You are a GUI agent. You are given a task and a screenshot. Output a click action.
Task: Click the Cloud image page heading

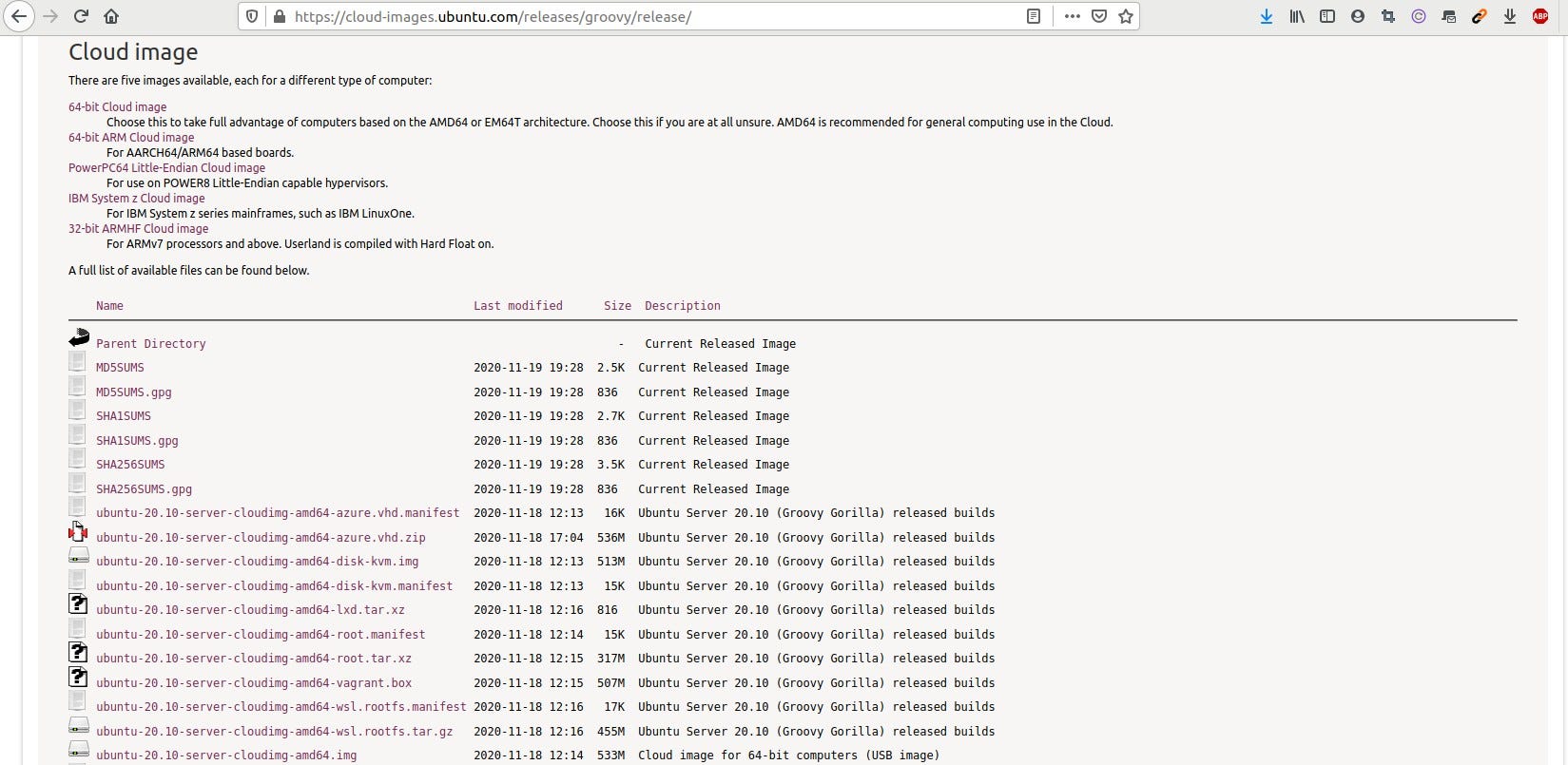click(x=133, y=52)
